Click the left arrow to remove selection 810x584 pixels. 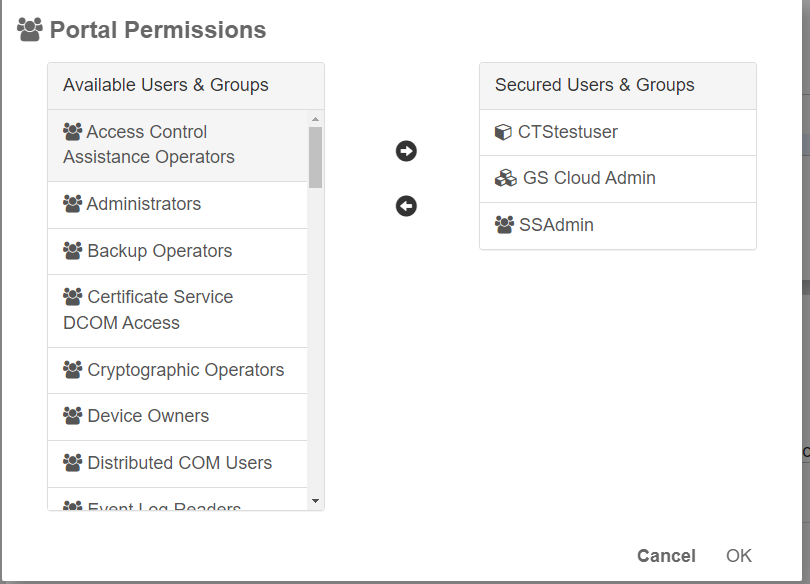(406, 206)
